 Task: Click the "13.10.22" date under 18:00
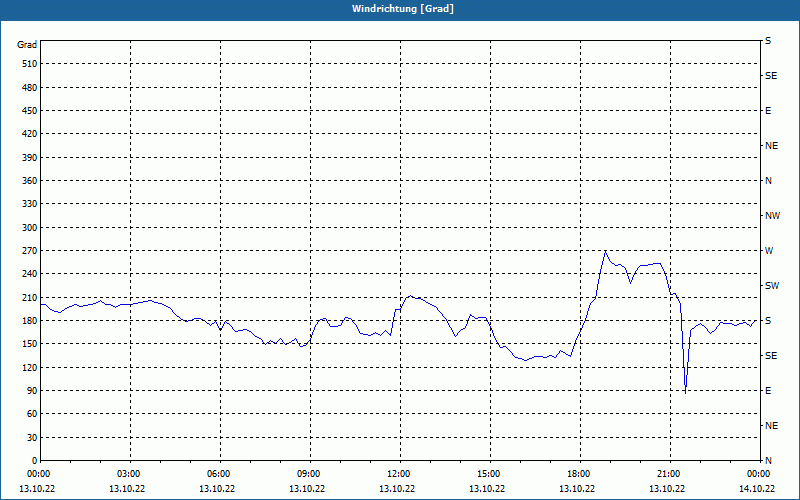[577, 489]
